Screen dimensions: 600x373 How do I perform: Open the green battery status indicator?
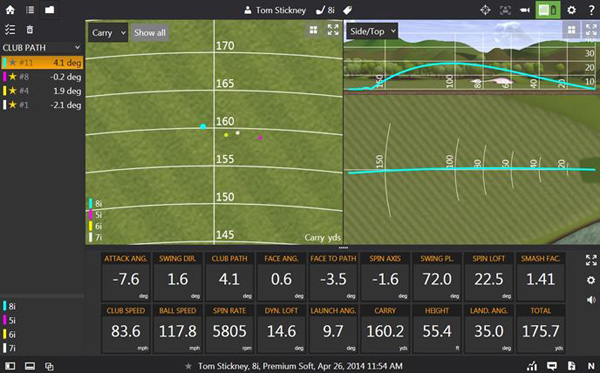point(548,10)
